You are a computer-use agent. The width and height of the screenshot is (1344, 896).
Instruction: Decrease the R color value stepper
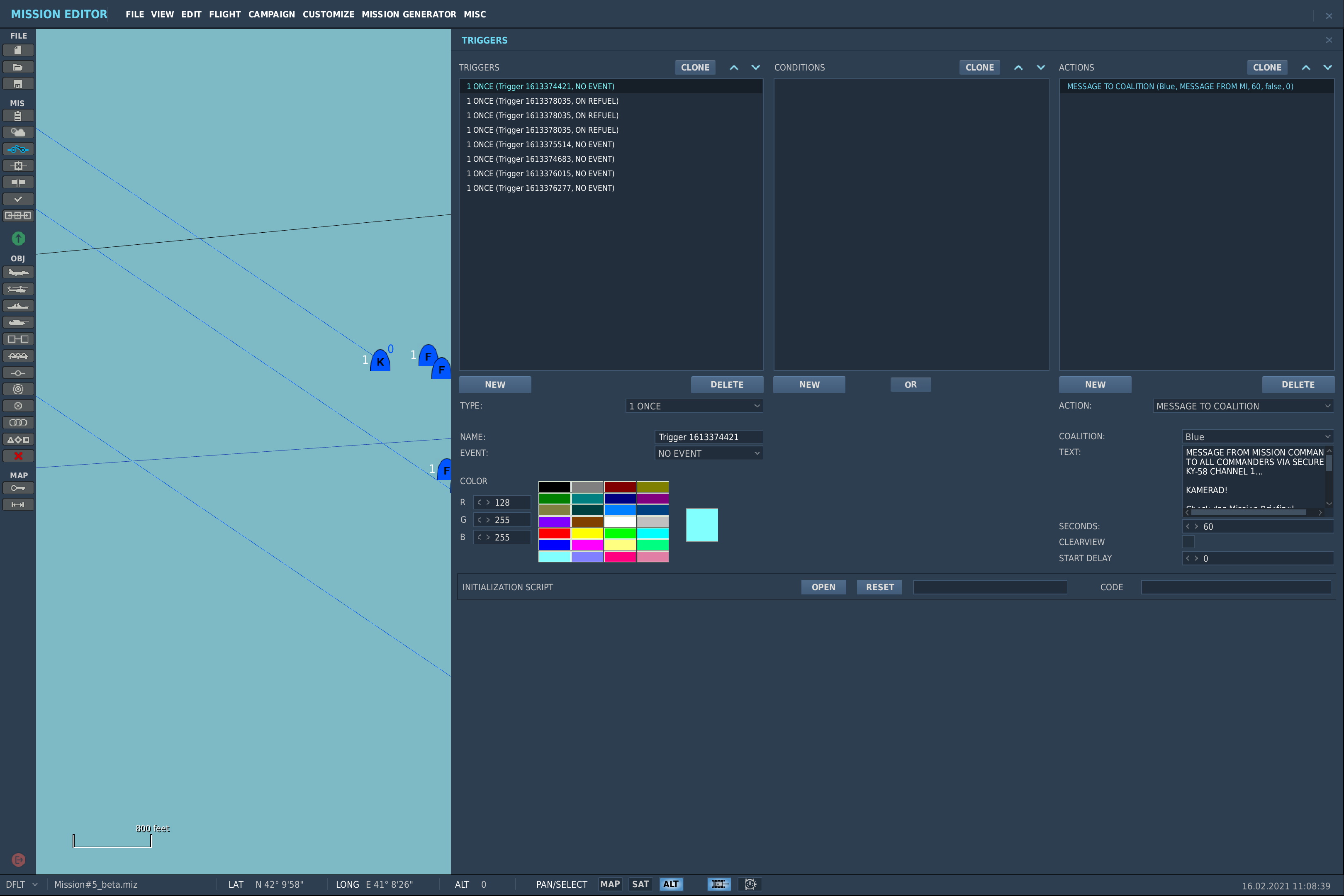pyautogui.click(x=479, y=503)
